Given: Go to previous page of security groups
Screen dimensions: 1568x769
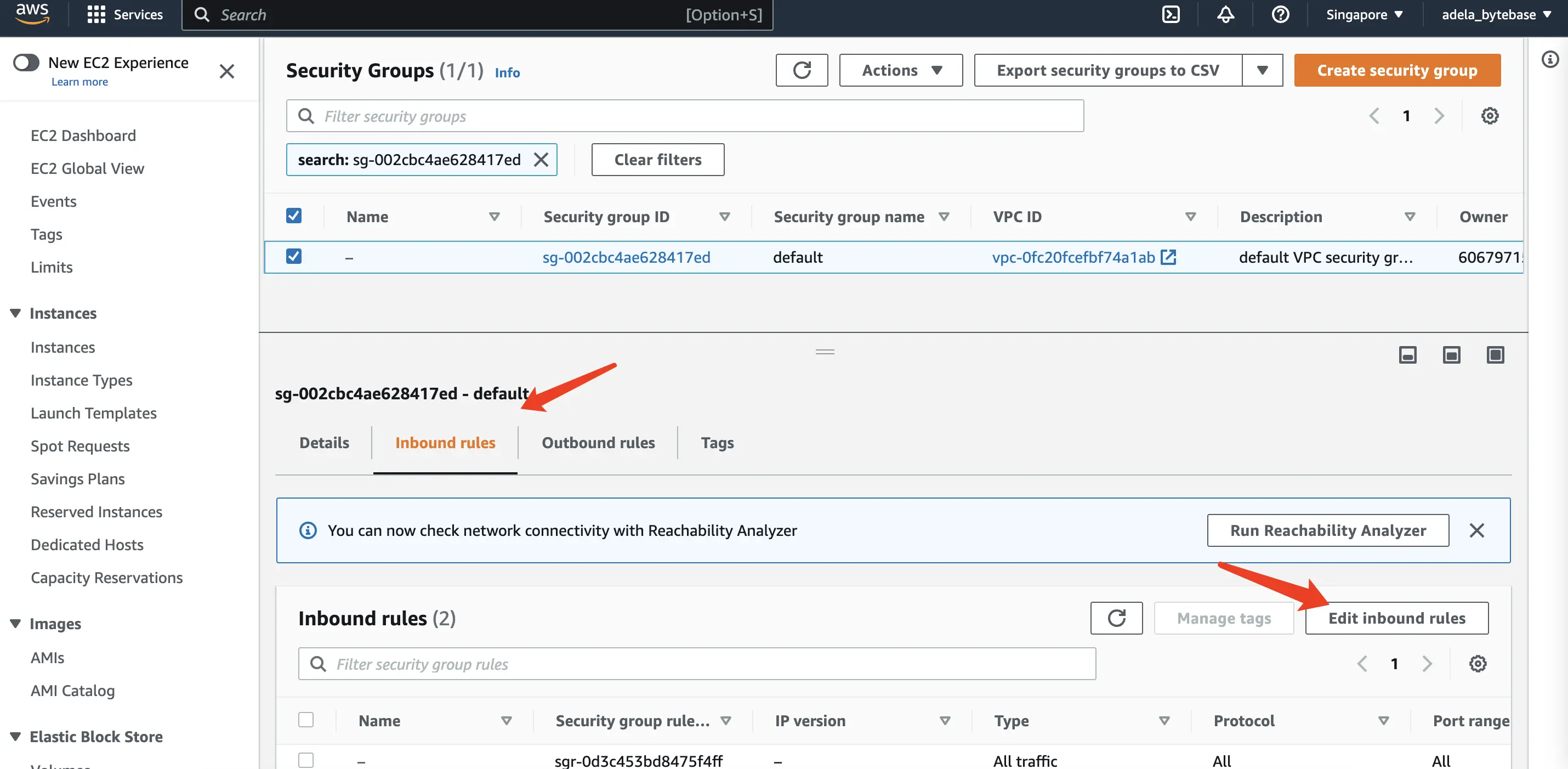Looking at the screenshot, I should [x=1374, y=116].
